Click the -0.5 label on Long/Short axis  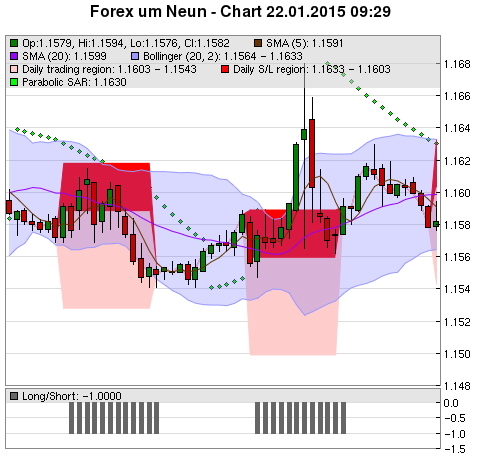(455, 418)
